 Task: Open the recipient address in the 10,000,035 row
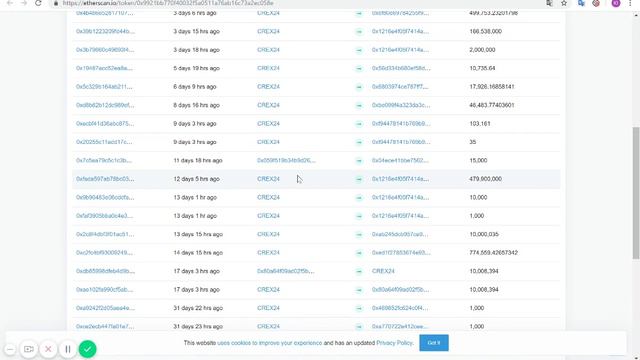tap(400, 234)
